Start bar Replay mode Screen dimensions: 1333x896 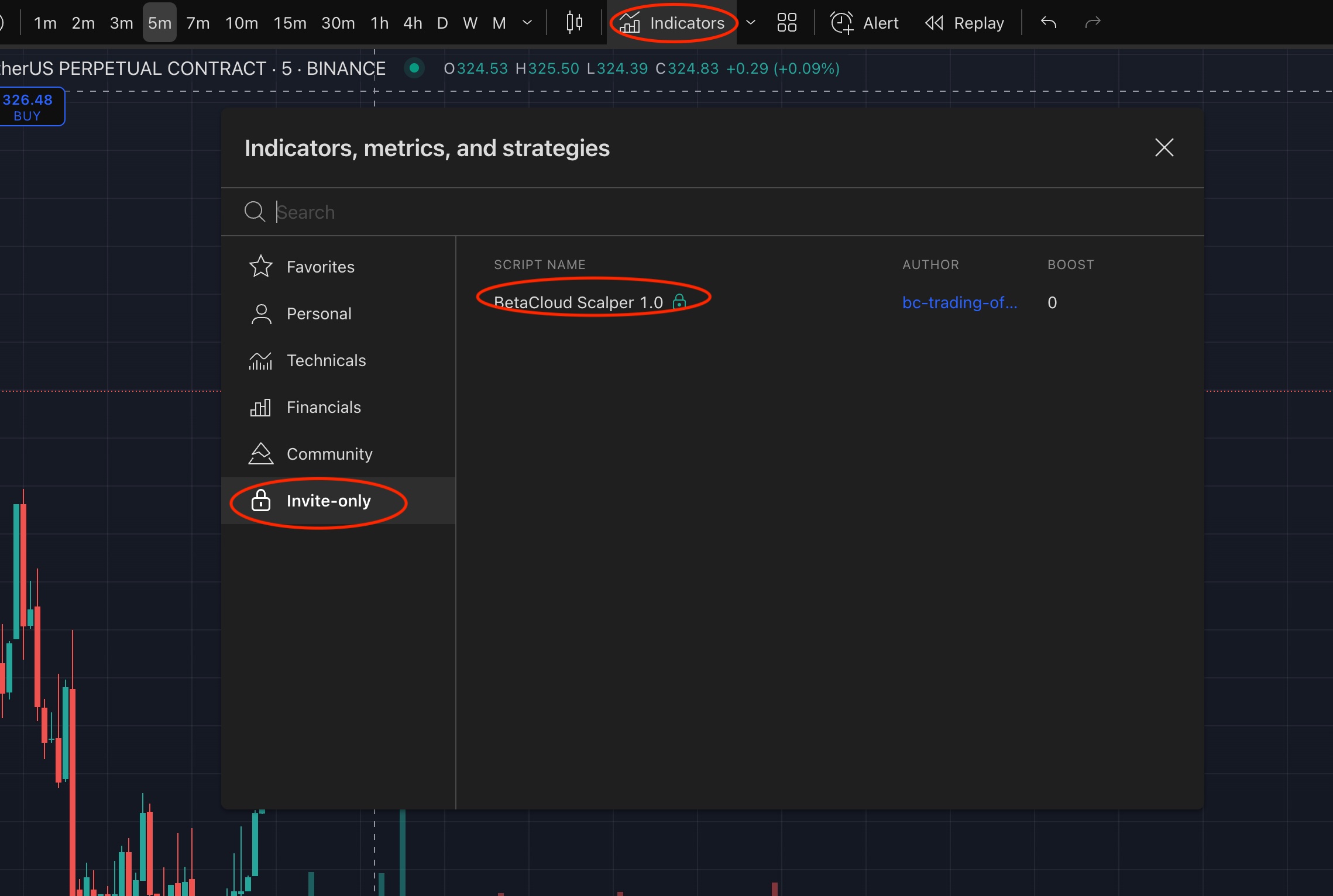964,23
